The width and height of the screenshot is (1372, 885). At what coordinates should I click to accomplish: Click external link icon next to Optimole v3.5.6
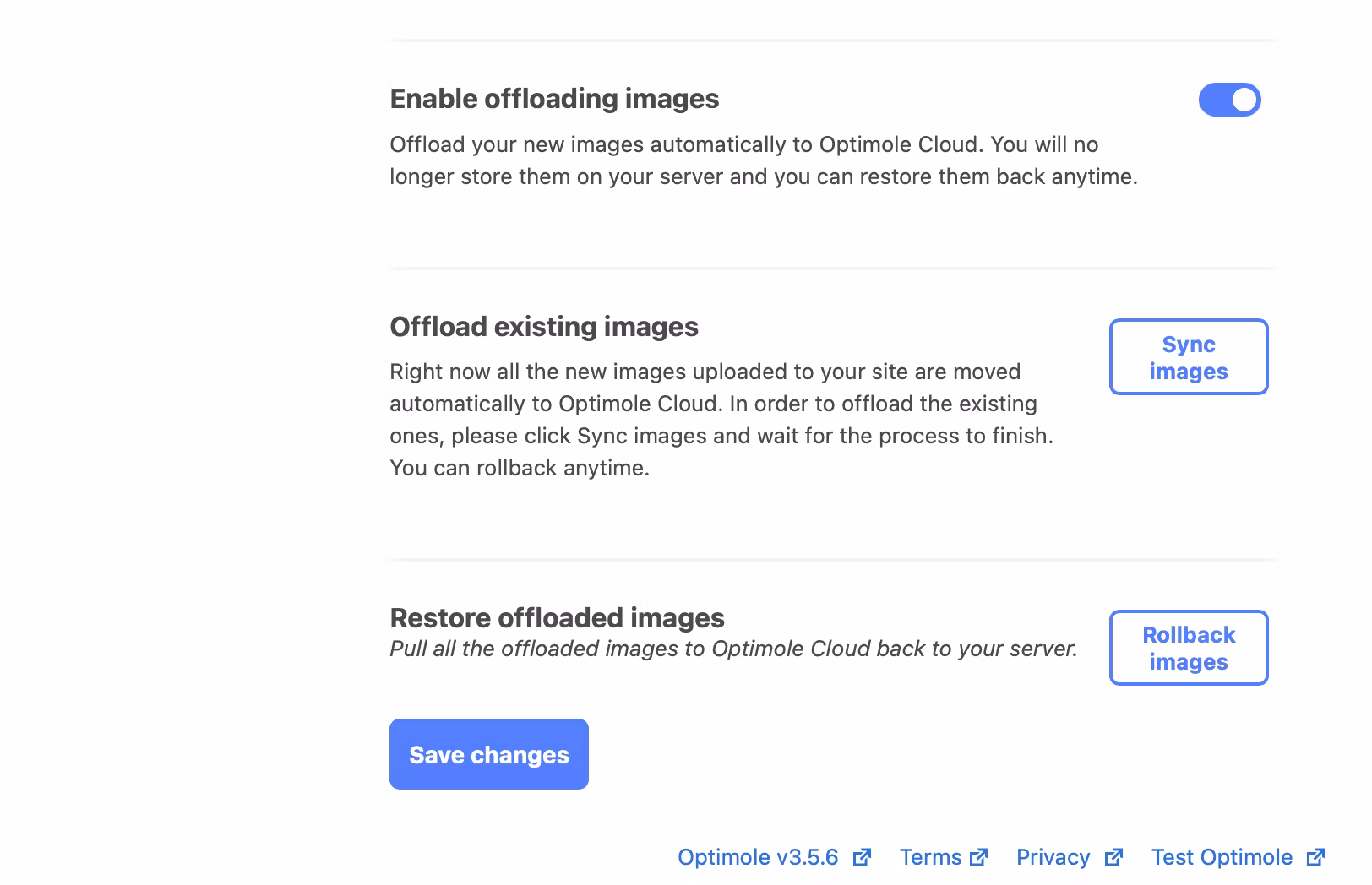[x=863, y=857]
